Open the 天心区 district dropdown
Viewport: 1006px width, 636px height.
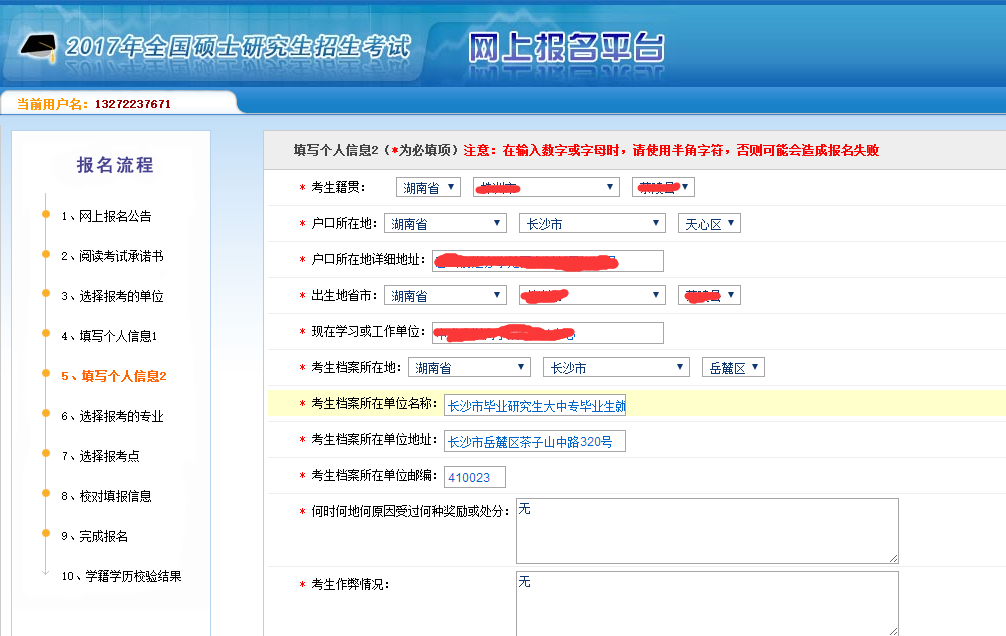click(709, 224)
